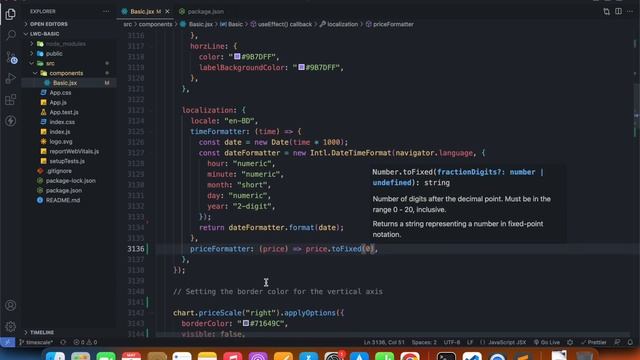The image size is (640, 360).
Task: Open the Extensions view
Action: (11, 99)
